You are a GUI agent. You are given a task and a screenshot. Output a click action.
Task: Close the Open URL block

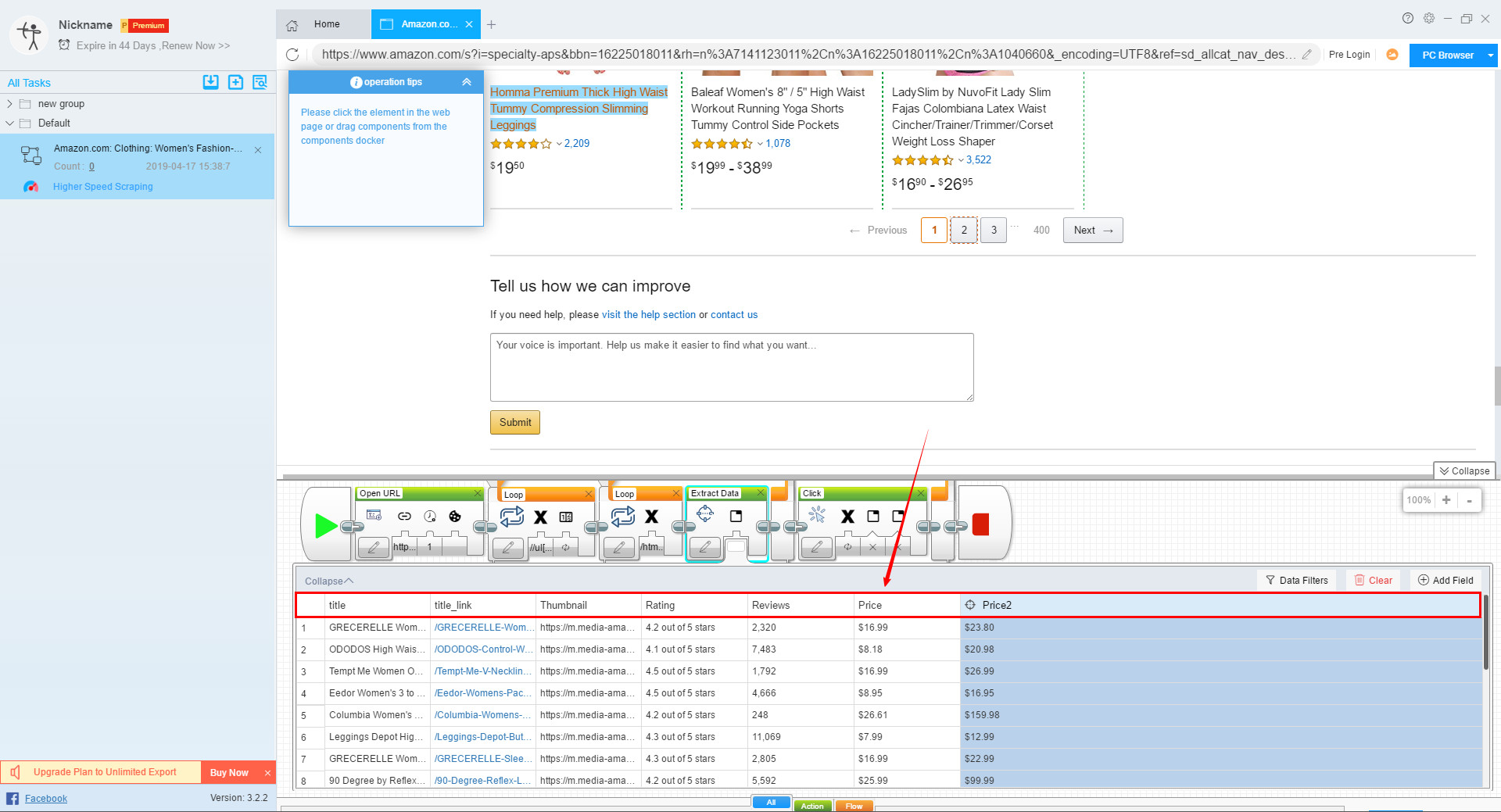478,493
